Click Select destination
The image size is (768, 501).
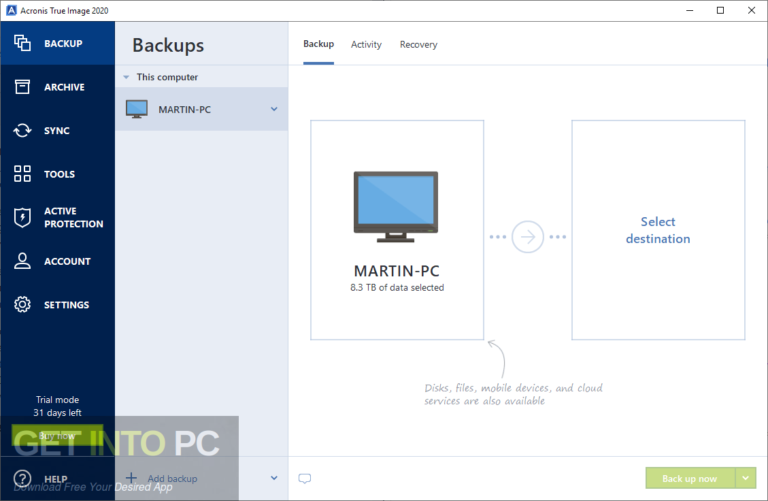pos(658,230)
